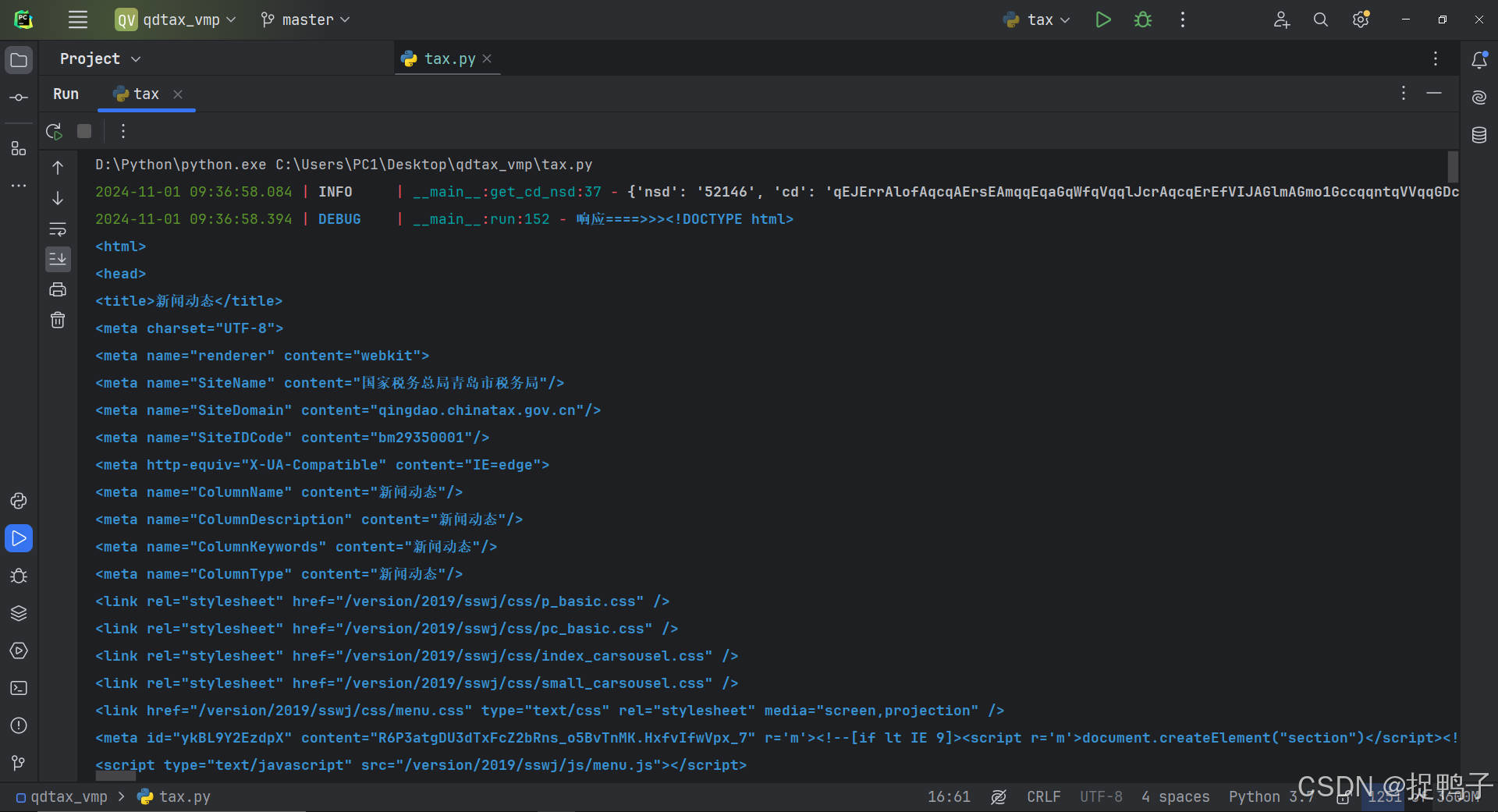Toggle scroll to end of console

[x=58, y=259]
